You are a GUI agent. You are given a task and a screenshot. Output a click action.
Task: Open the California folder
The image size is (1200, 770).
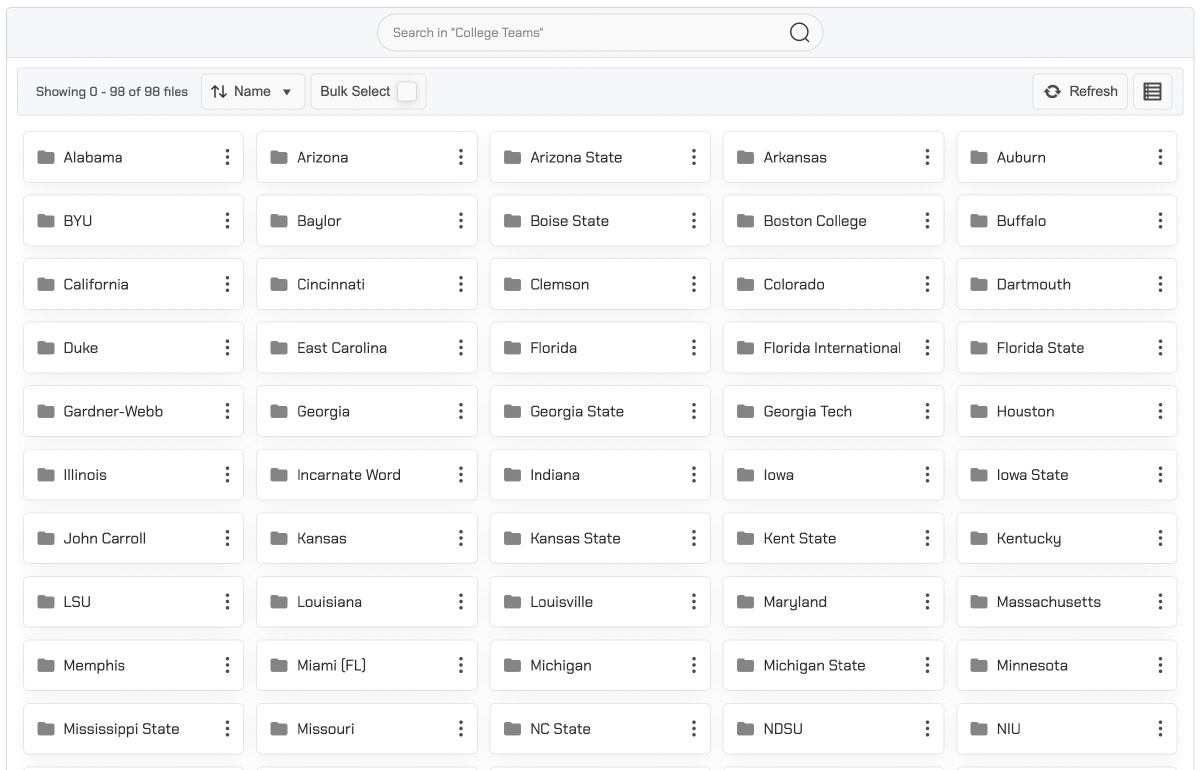click(x=133, y=284)
